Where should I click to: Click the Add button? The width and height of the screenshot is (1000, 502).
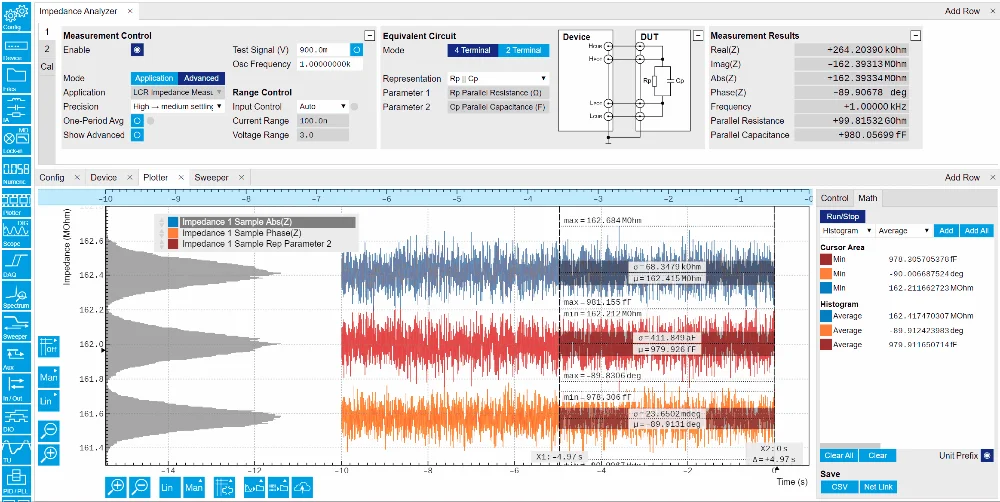(x=946, y=230)
